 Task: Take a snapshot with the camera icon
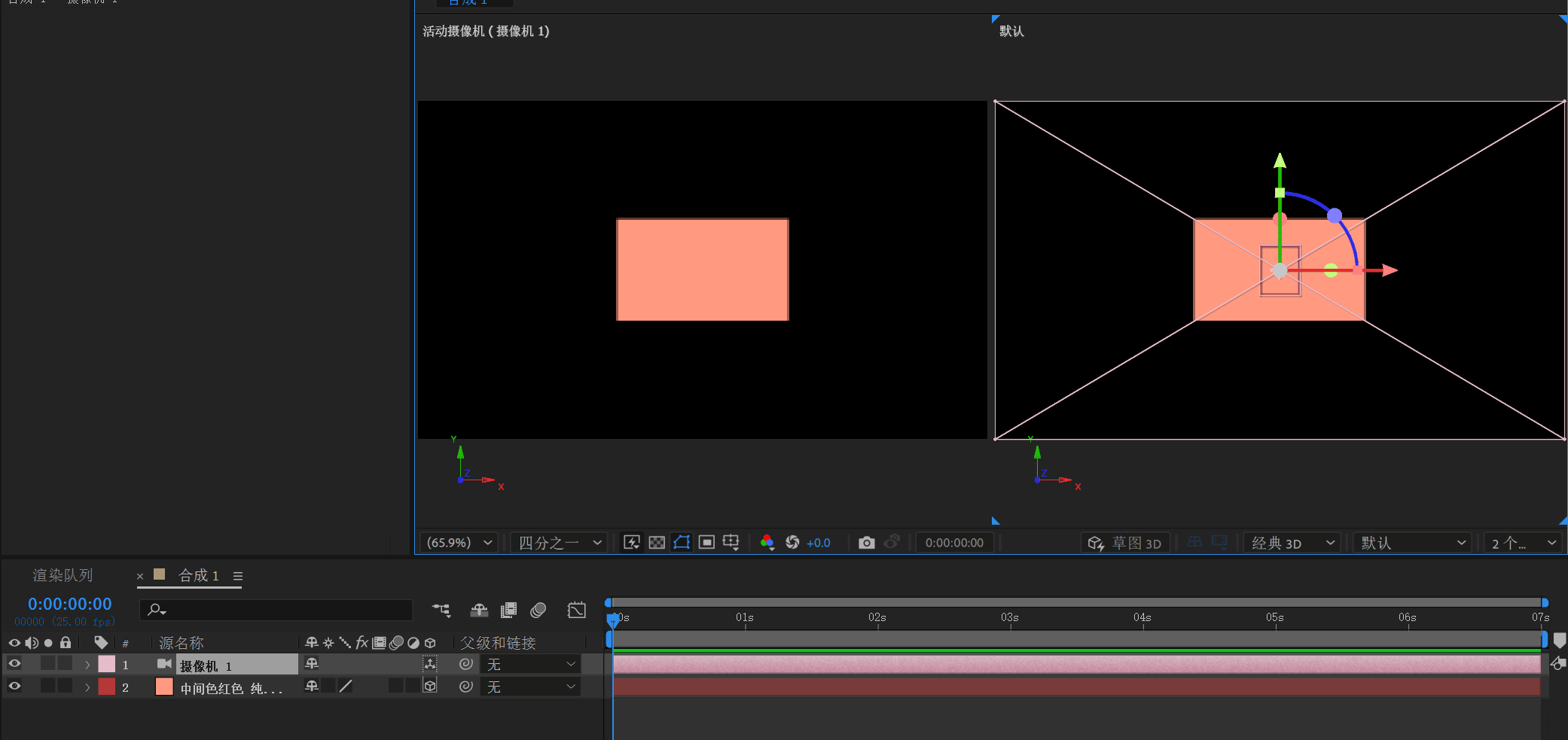click(867, 542)
